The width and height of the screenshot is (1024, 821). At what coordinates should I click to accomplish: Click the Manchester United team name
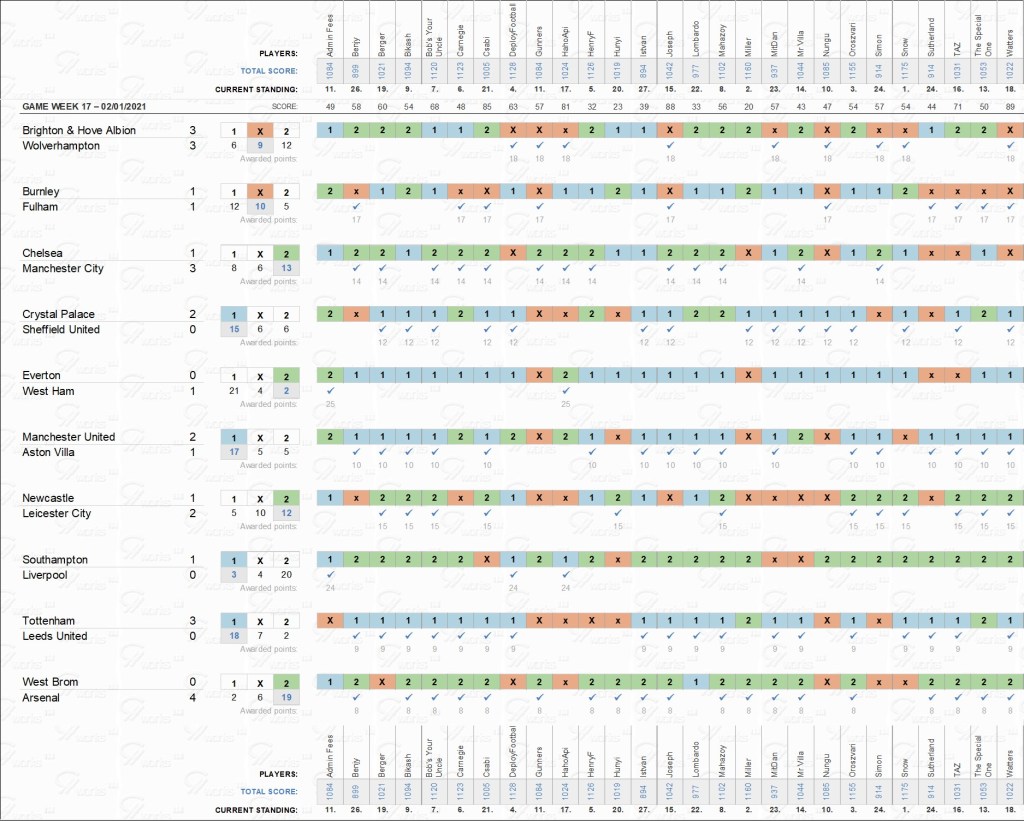point(68,437)
